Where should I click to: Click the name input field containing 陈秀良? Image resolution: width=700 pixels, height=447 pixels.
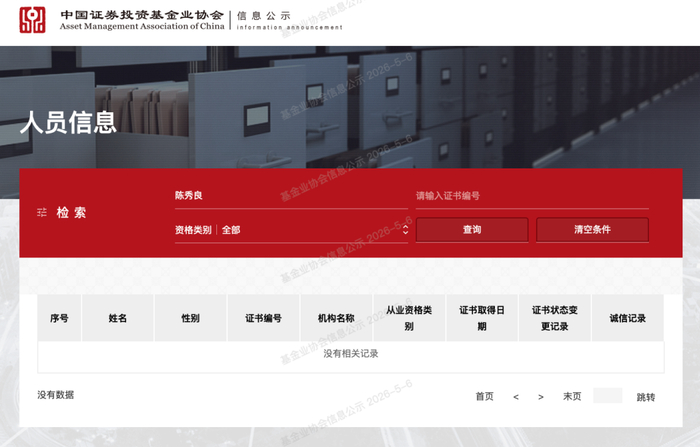(291, 196)
